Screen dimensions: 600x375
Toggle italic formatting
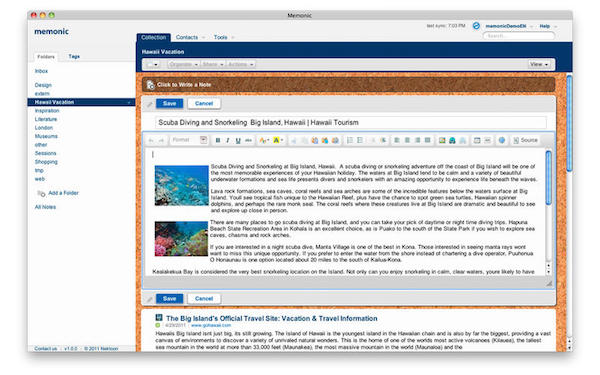(228, 140)
